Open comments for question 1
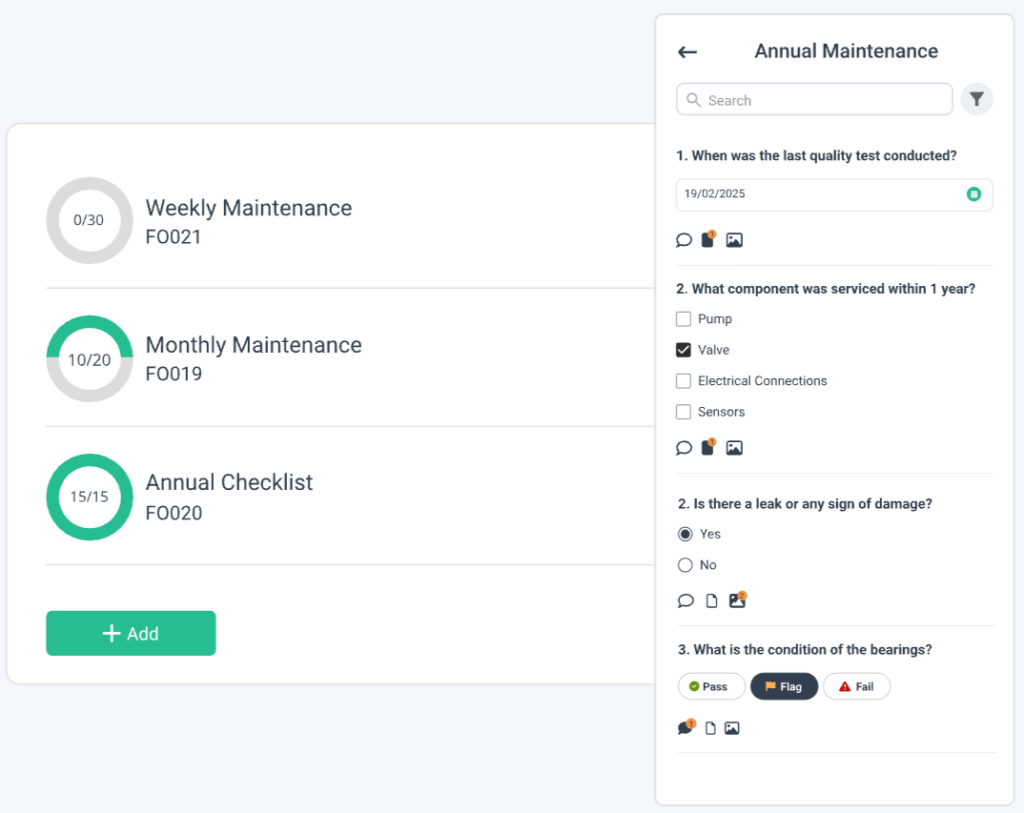This screenshot has width=1024, height=813. pyautogui.click(x=684, y=239)
